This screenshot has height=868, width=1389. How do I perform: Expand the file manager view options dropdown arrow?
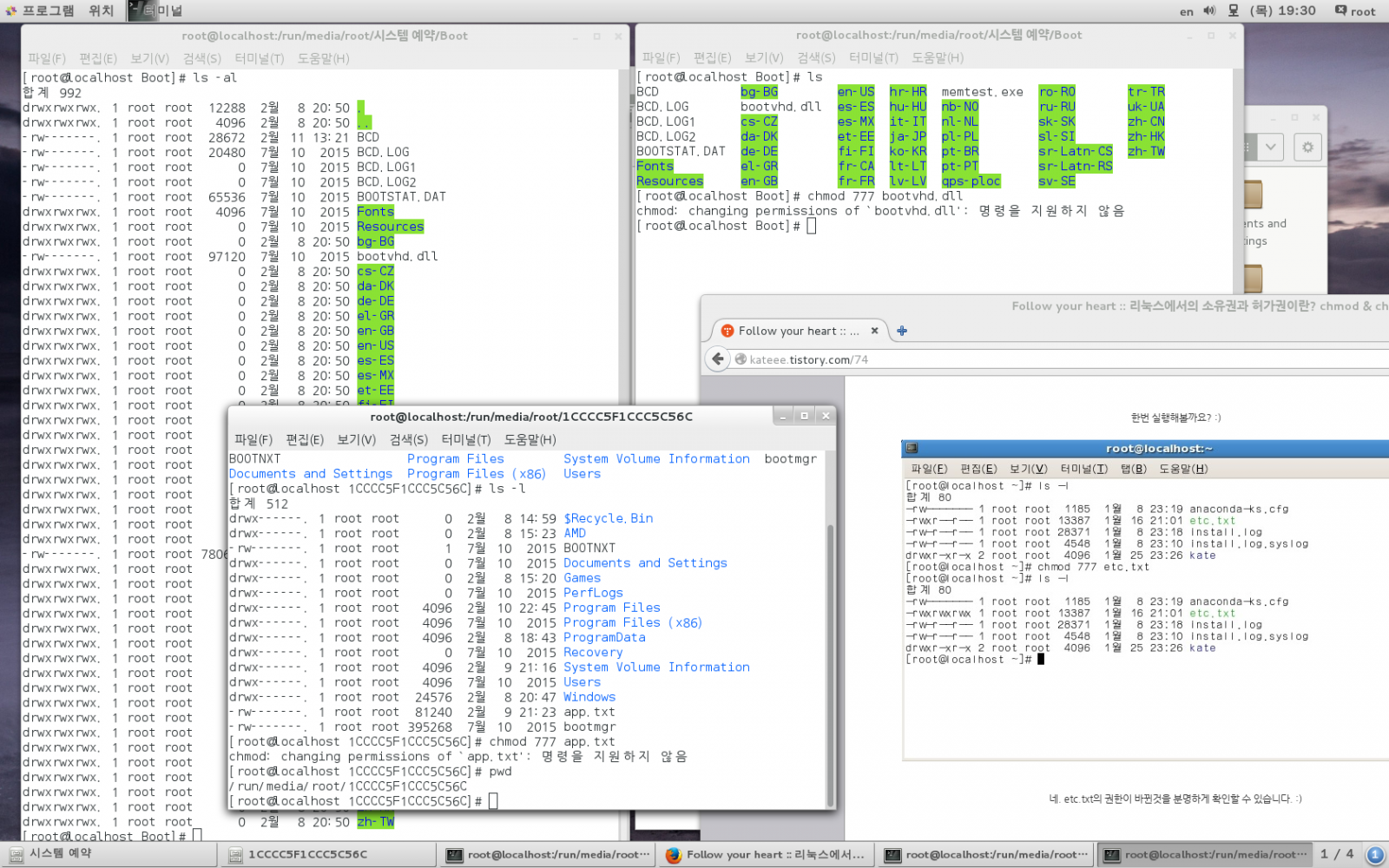click(x=1270, y=148)
